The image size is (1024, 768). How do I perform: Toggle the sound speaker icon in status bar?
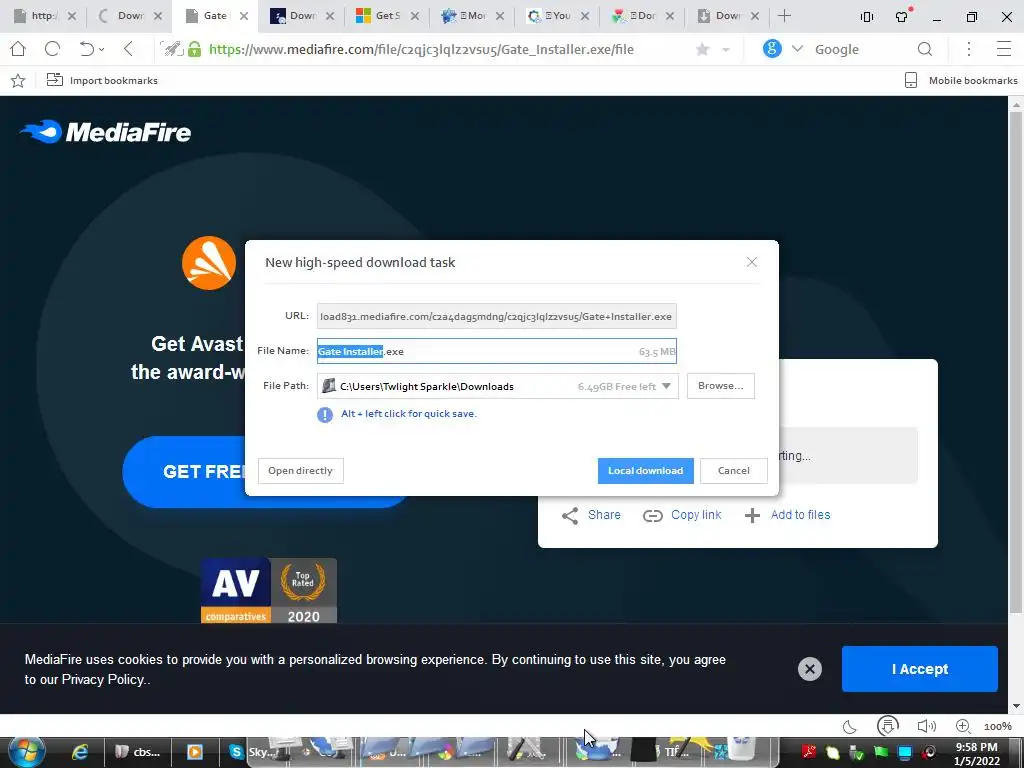tap(926, 726)
